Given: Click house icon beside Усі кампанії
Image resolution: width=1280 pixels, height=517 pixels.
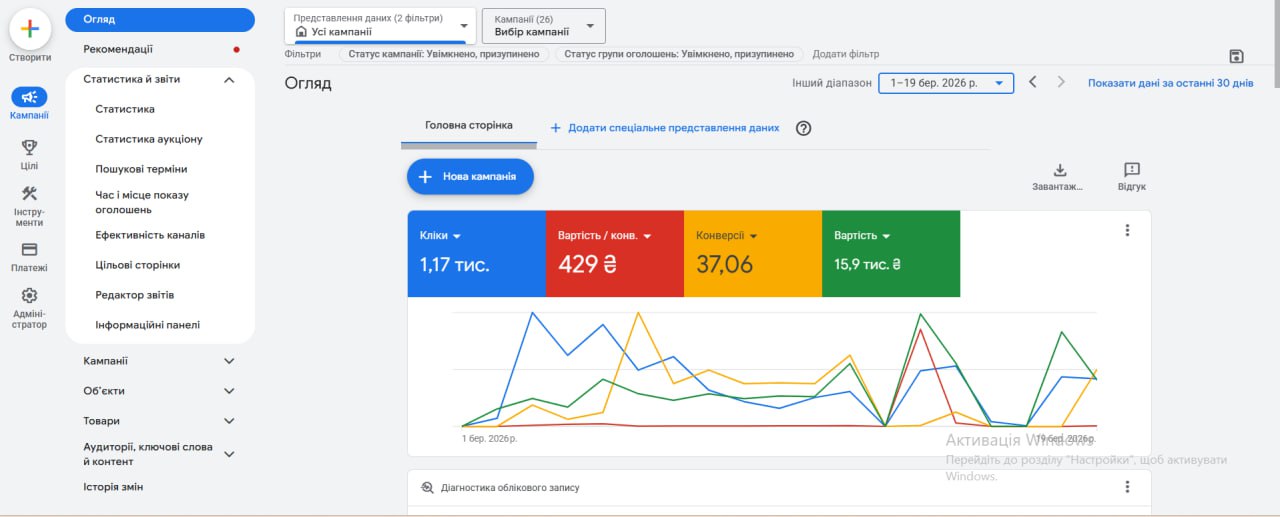Looking at the screenshot, I should point(301,32).
